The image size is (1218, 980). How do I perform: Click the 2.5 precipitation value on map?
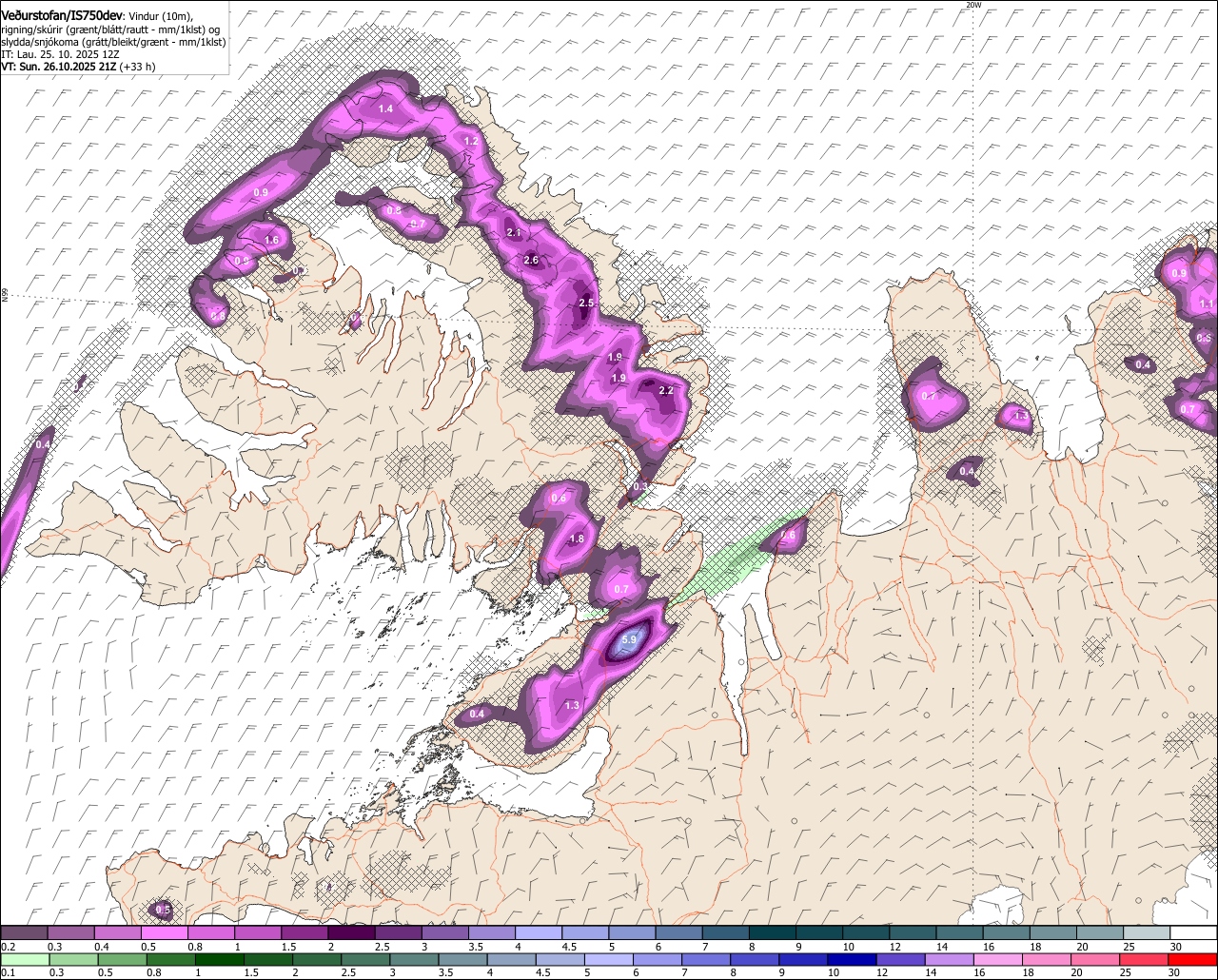coord(586,303)
